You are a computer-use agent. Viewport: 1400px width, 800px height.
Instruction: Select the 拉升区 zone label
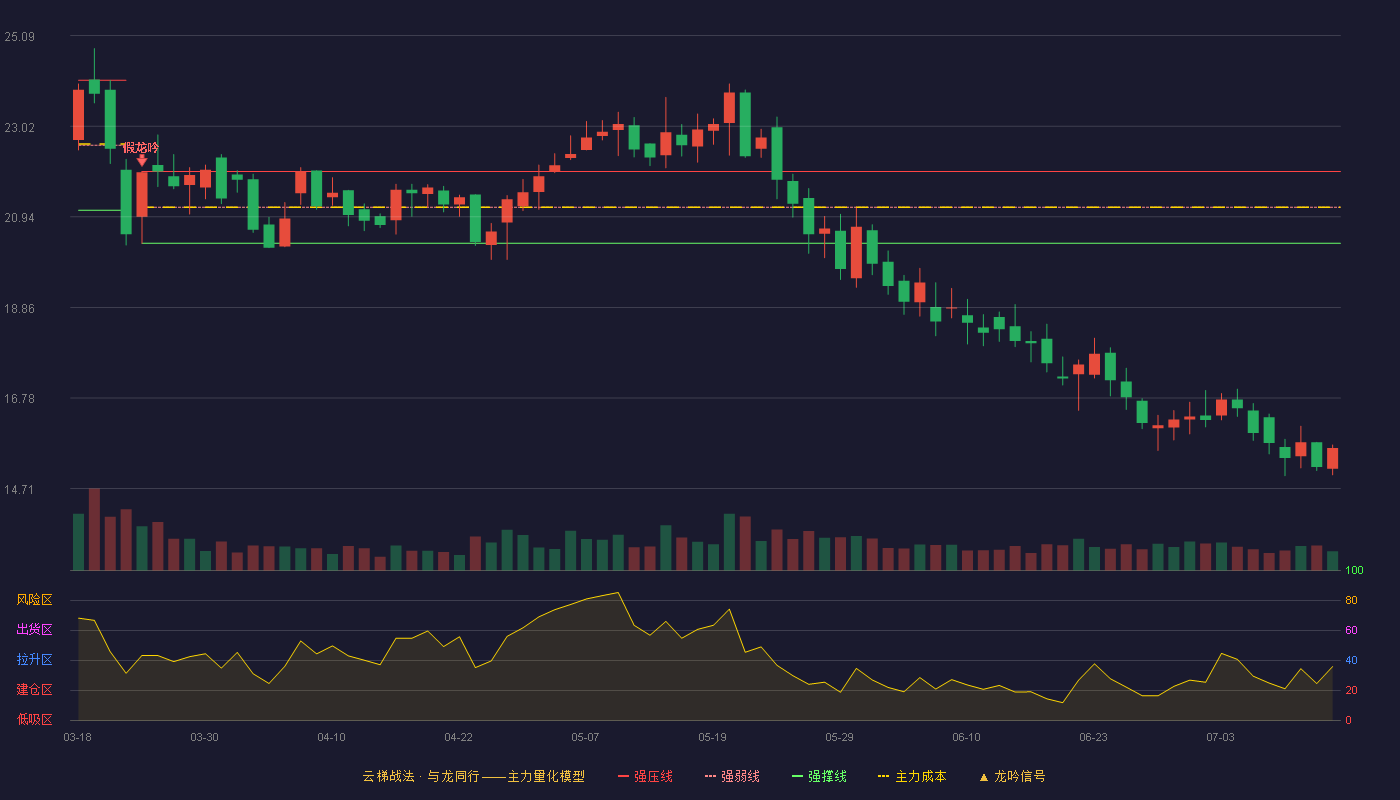[34, 660]
